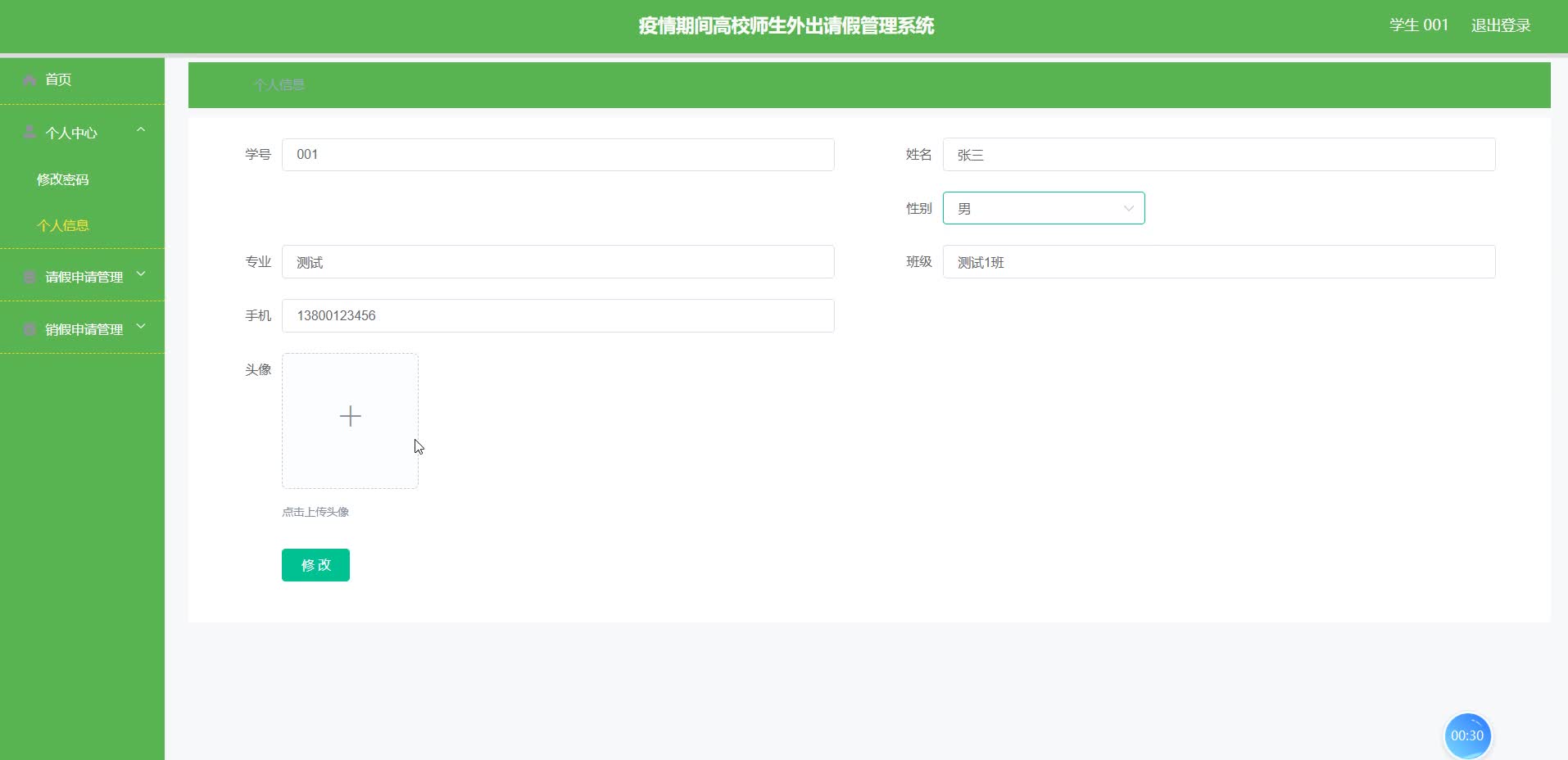Click the 学生 001 user label
Viewport: 1568px width, 760px height.
(1419, 25)
